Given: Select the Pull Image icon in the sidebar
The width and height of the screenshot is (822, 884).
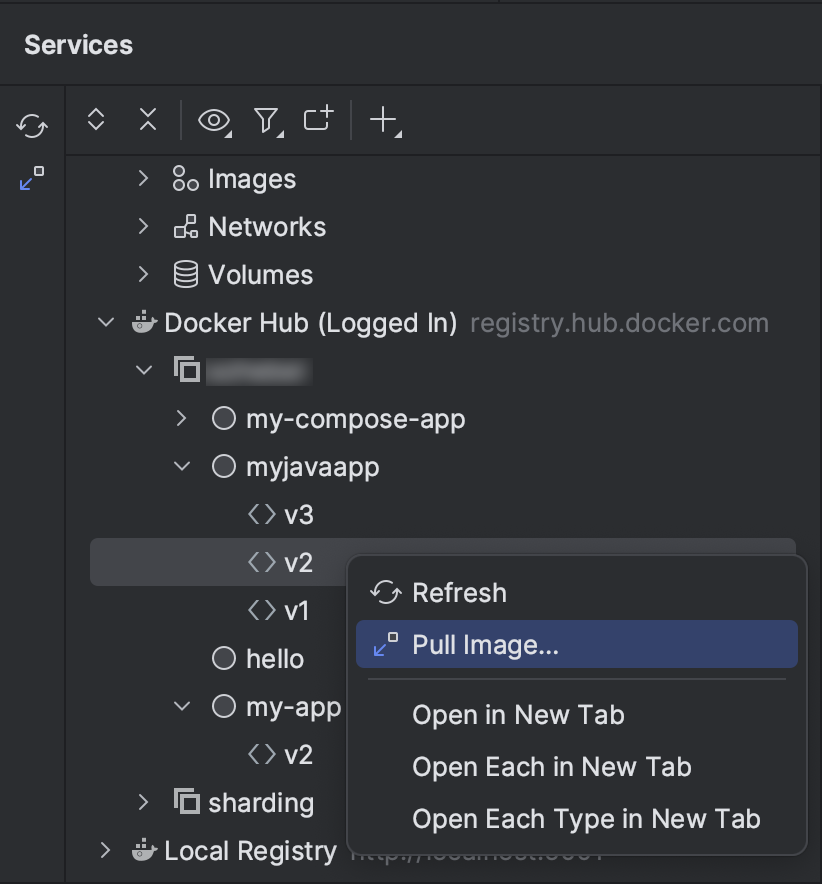Looking at the screenshot, I should 32,177.
